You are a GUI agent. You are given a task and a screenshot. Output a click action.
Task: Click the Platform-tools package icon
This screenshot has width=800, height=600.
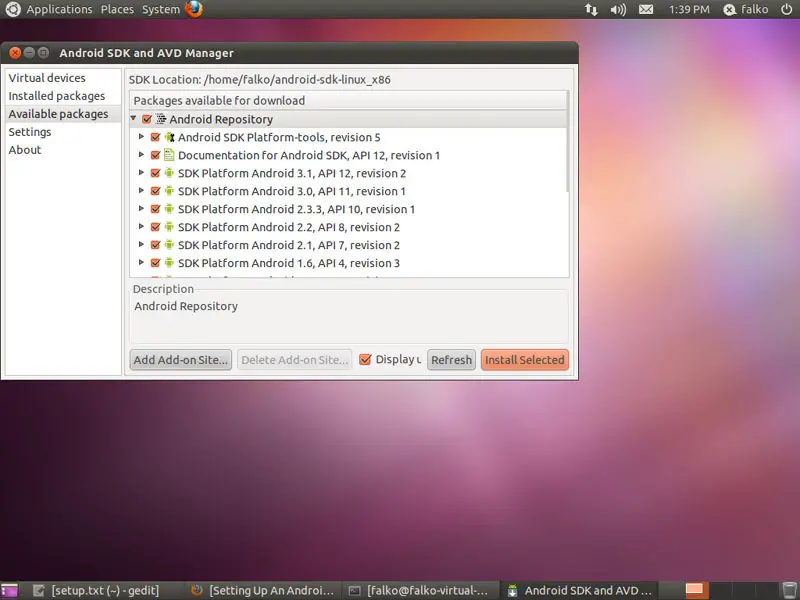tap(169, 137)
